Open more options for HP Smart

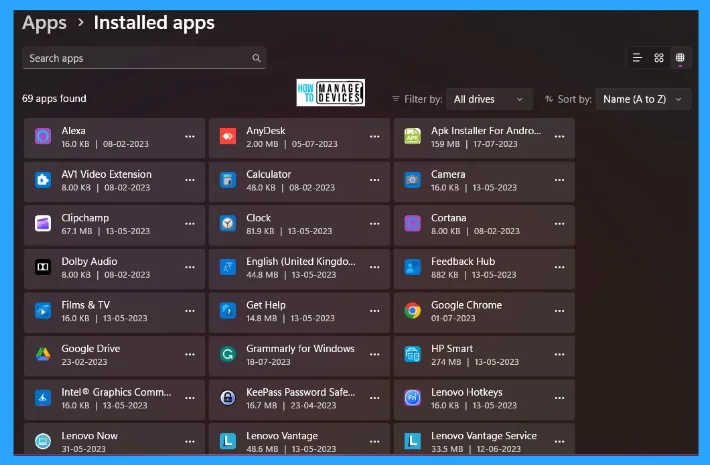(x=559, y=354)
